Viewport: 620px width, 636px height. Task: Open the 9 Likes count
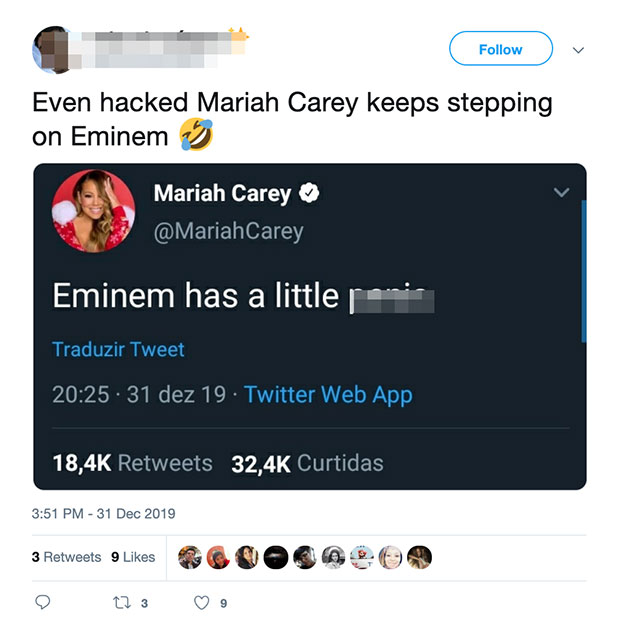[133, 557]
